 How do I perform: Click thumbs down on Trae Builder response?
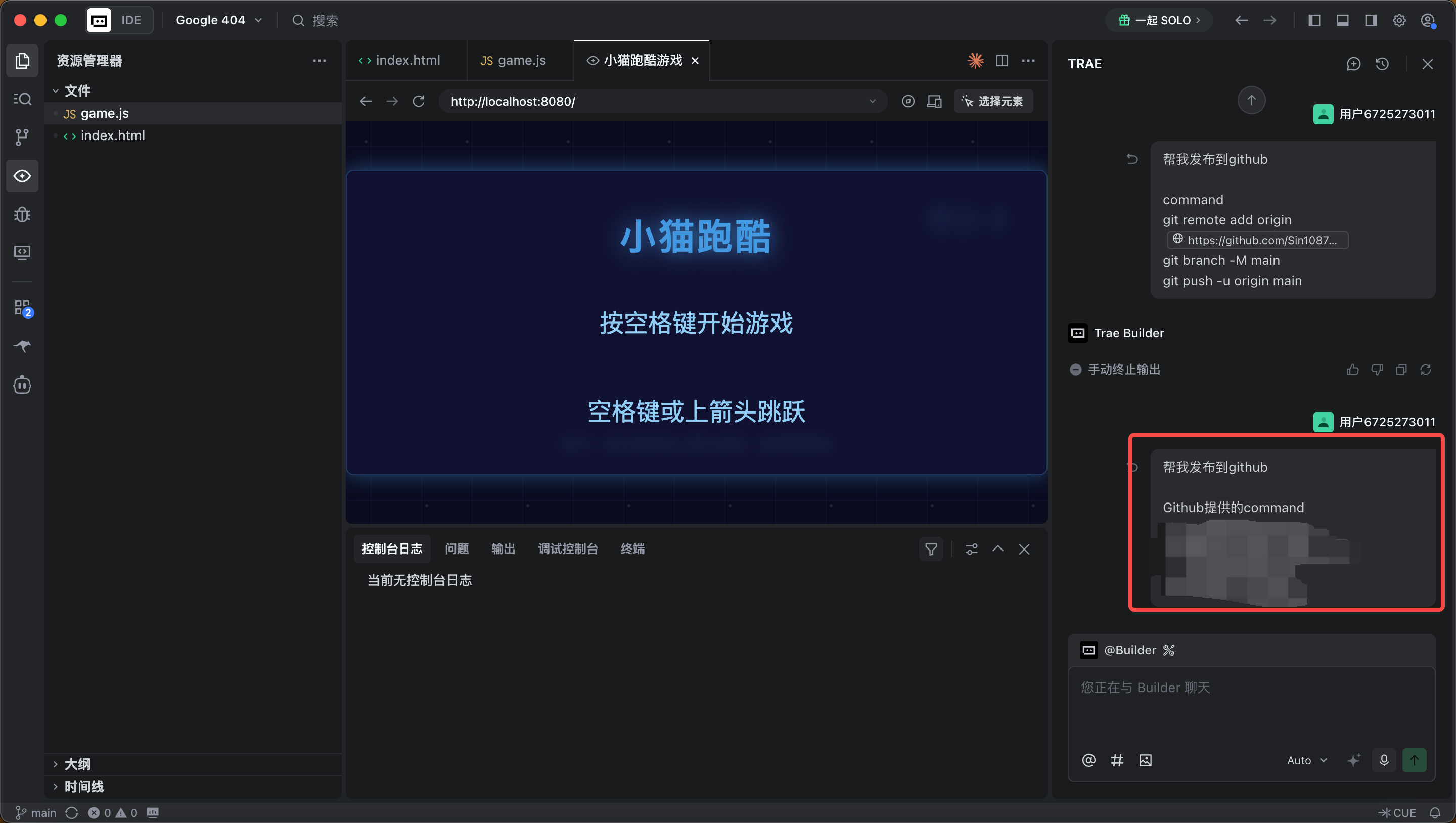pos(1377,370)
